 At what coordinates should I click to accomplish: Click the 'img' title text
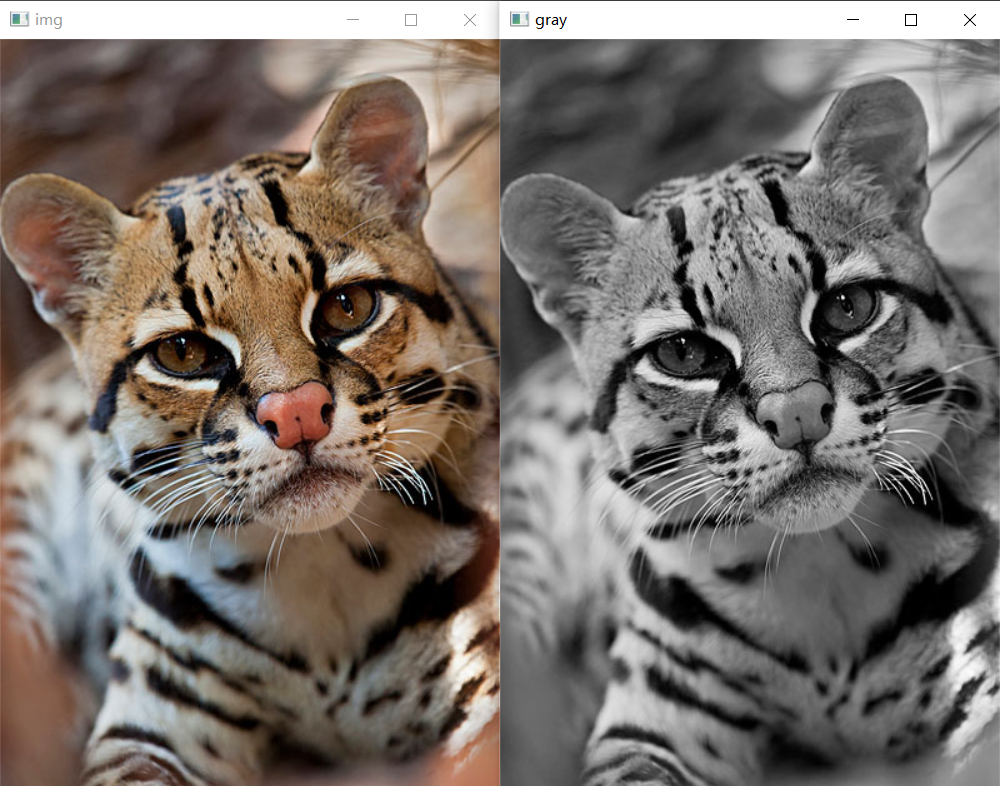pos(48,20)
